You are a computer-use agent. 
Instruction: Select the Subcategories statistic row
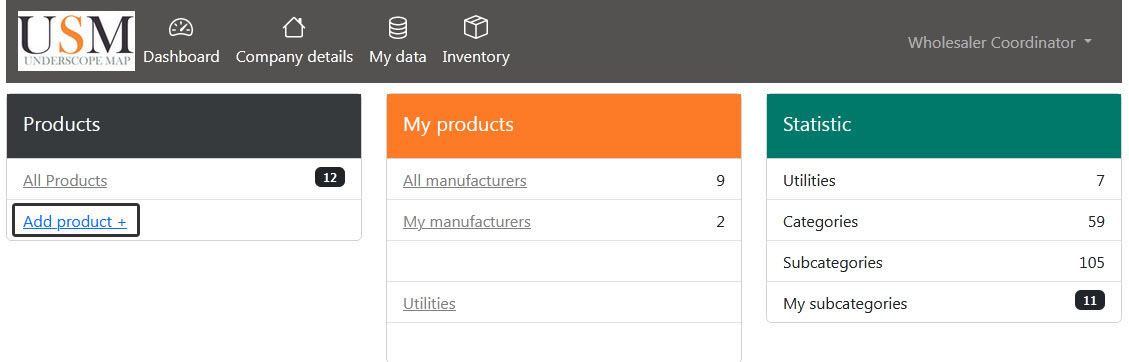[944, 263]
